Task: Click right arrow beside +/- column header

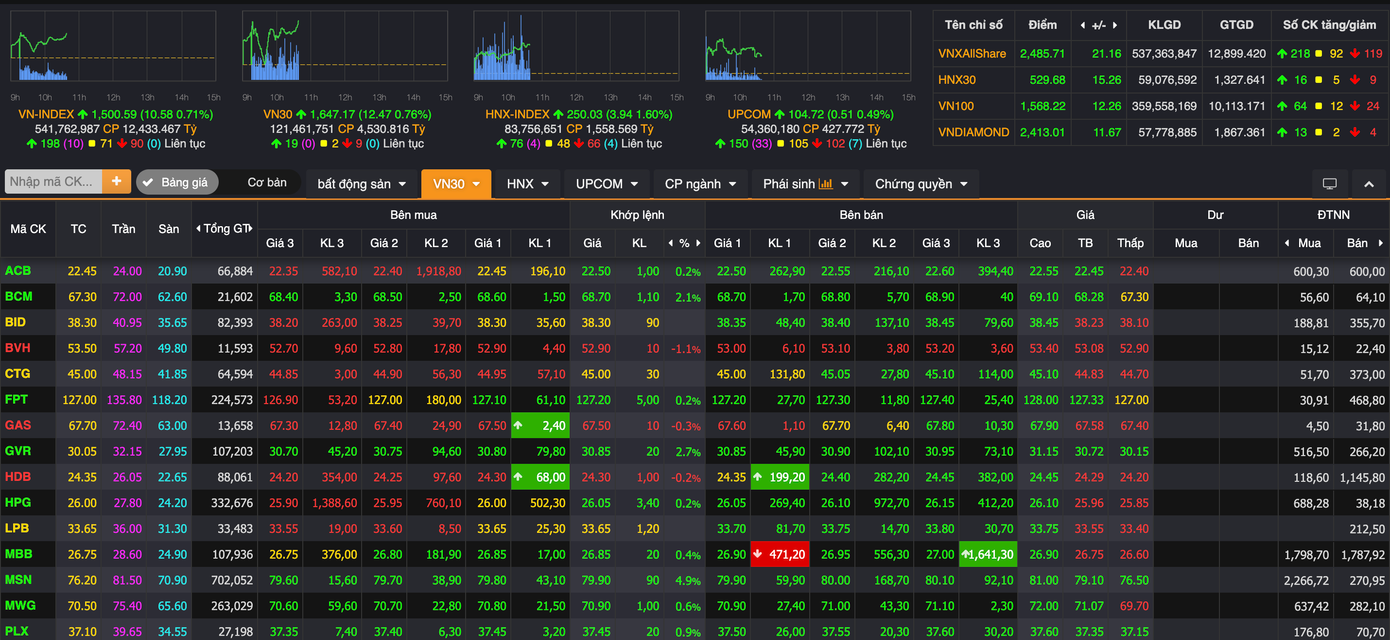Action: click(x=1116, y=25)
